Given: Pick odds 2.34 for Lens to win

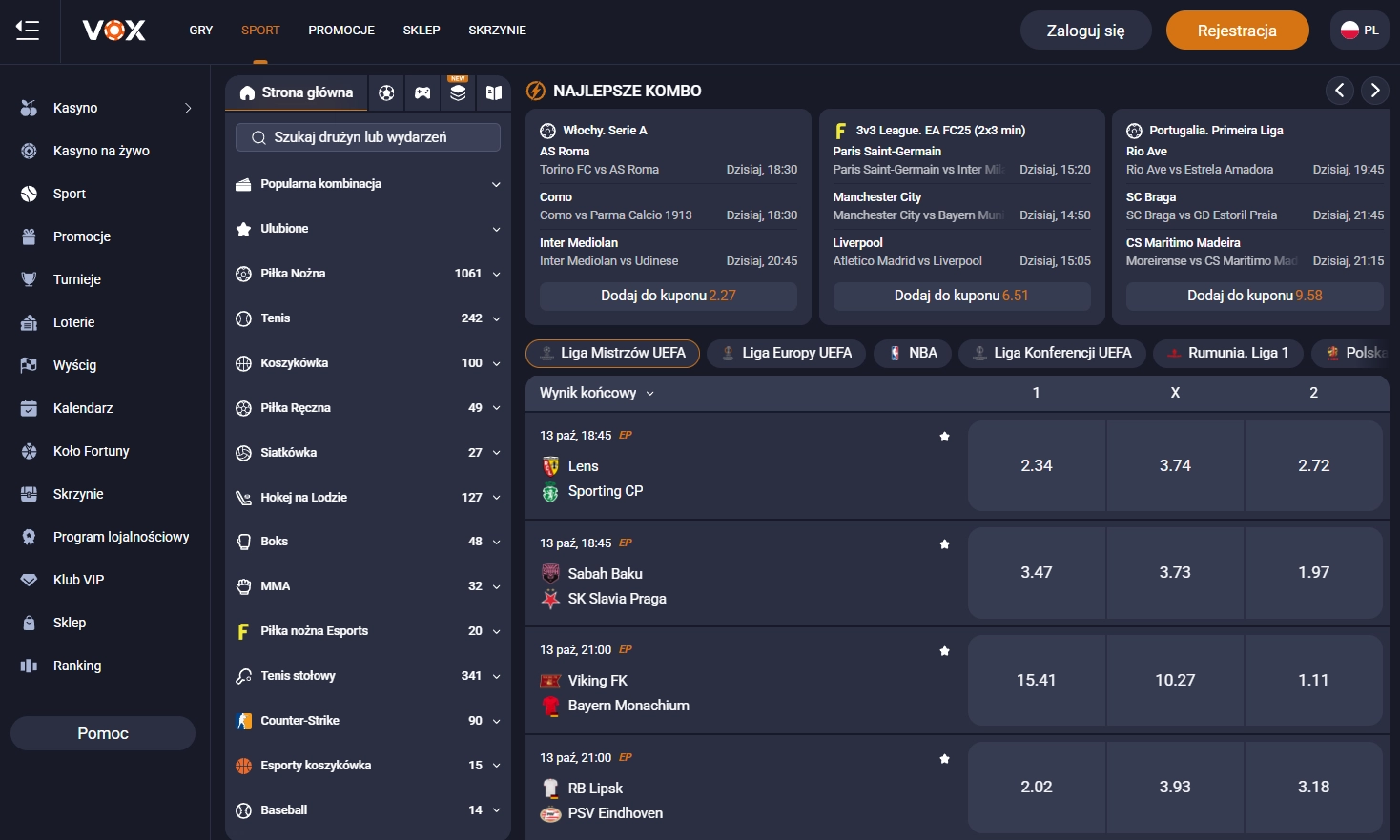Looking at the screenshot, I should tap(1037, 465).
